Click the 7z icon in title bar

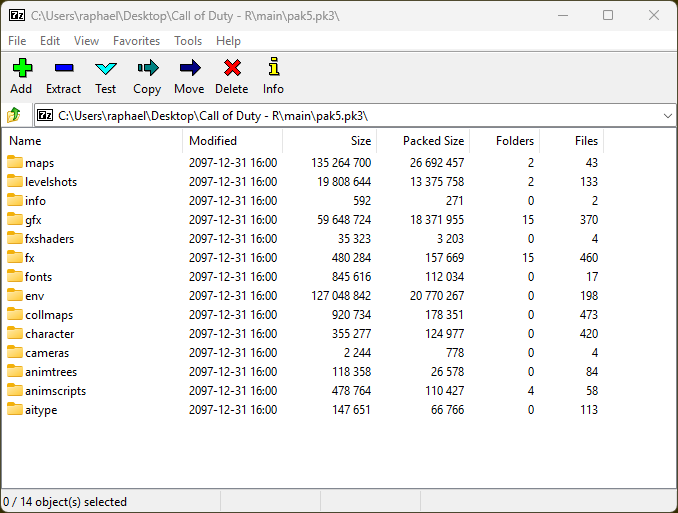click(17, 16)
